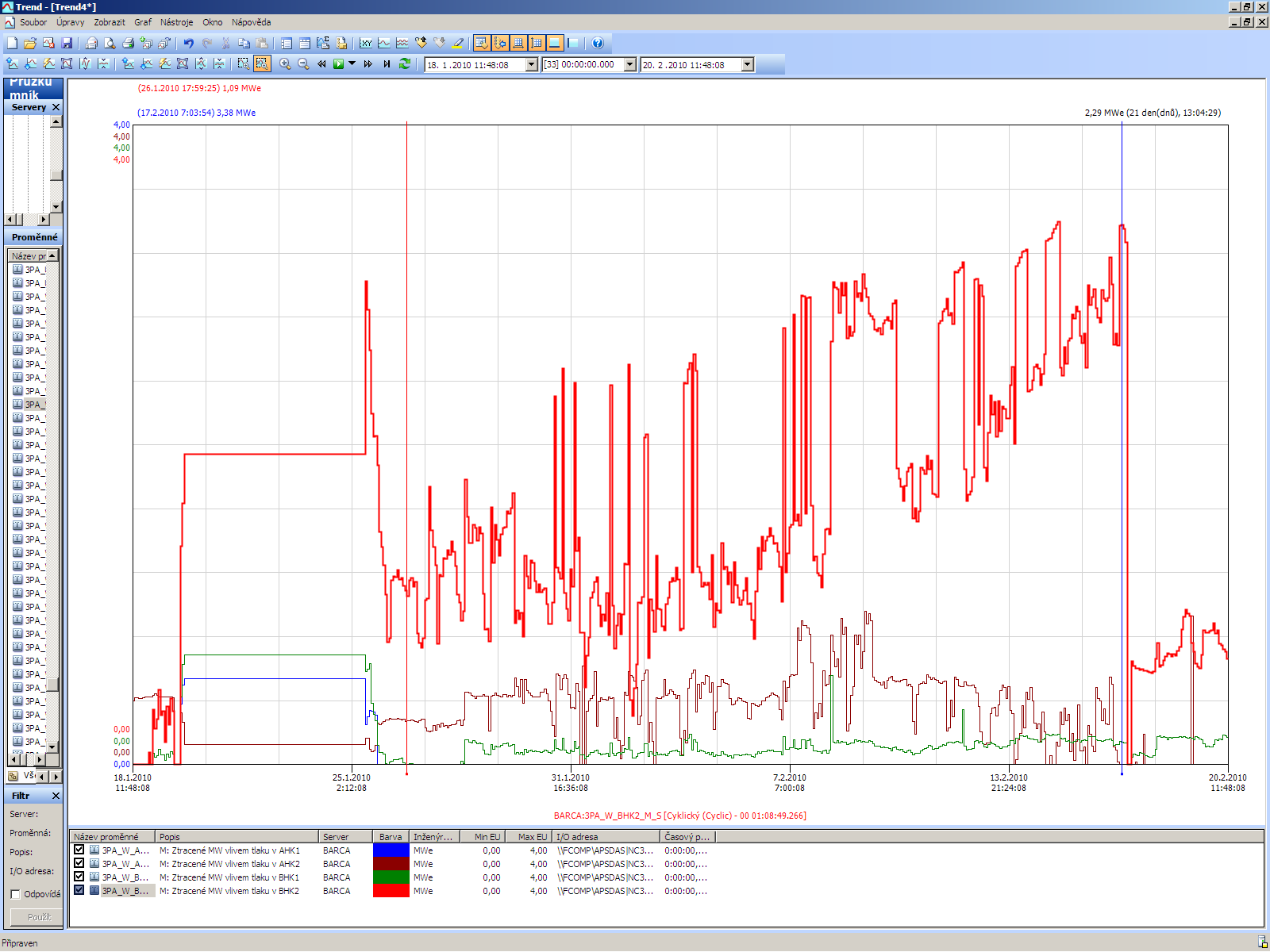This screenshot has width=1270, height=952.
Task: Fast forward the trend with the double-right arrows
Action: pyautogui.click(x=368, y=64)
